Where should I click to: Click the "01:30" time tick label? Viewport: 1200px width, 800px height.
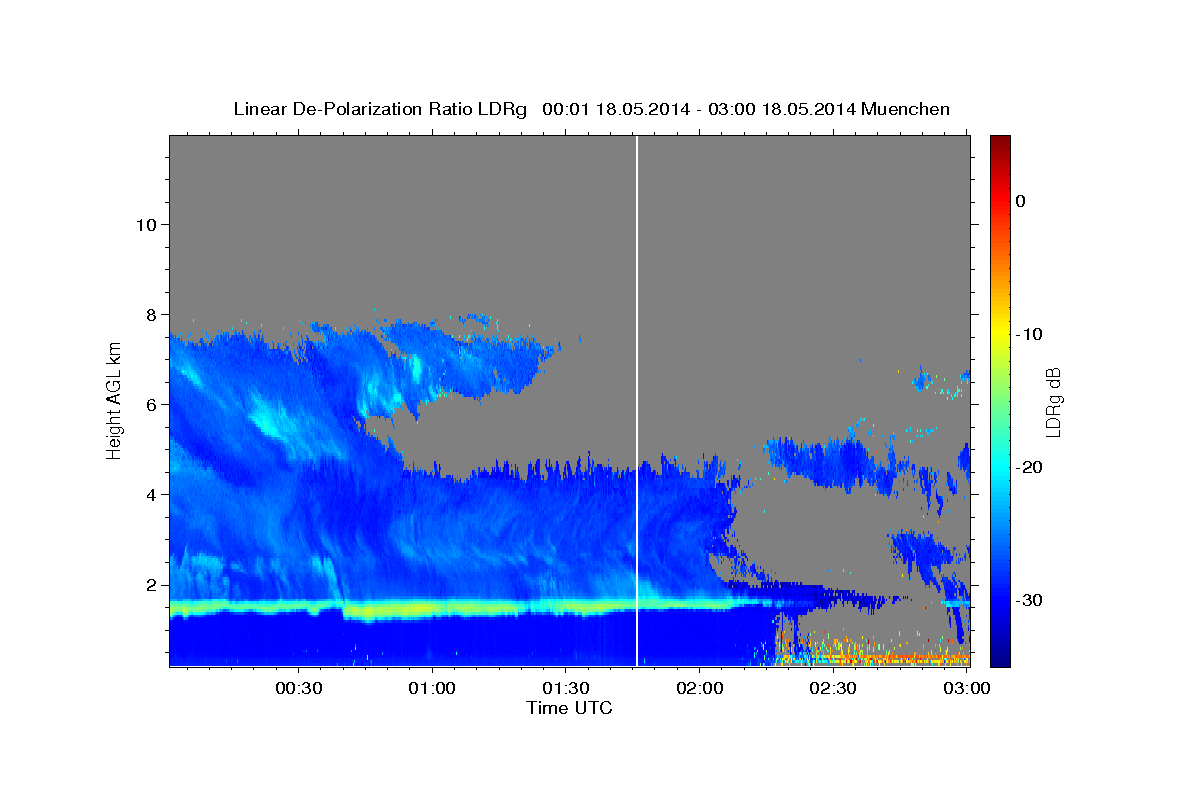coord(565,689)
